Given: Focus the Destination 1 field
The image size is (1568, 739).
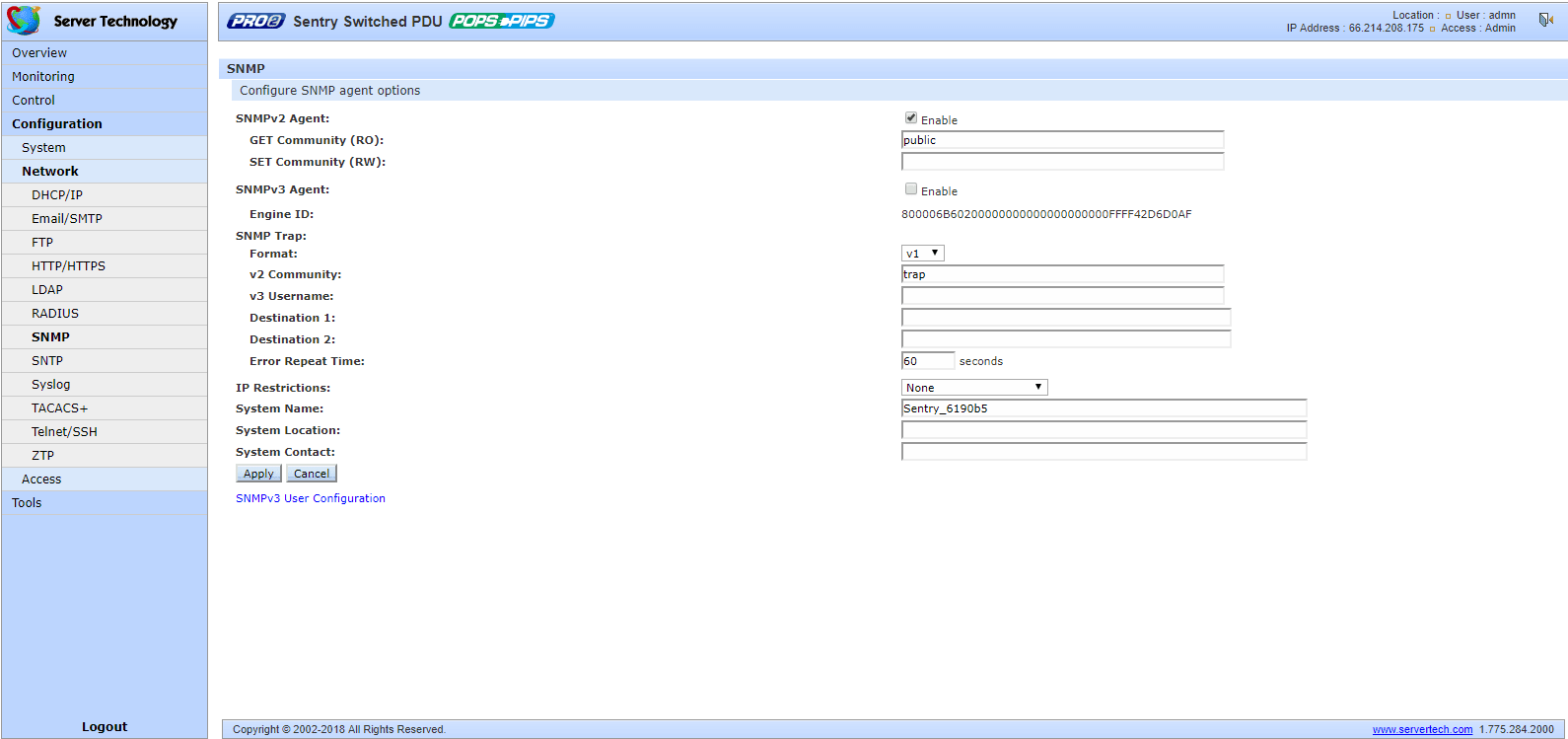Looking at the screenshot, I should point(1066,318).
